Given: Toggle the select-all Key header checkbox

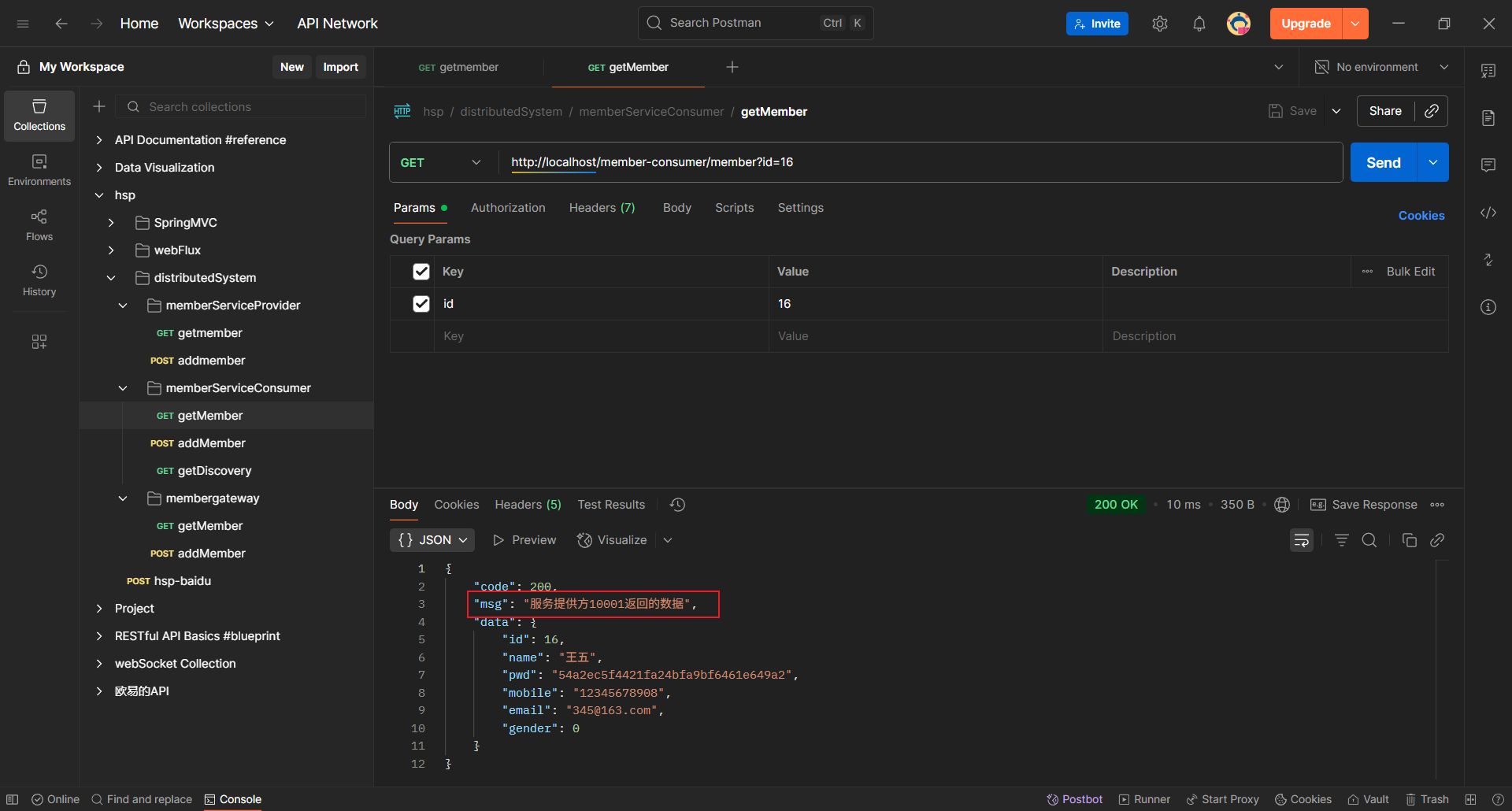Looking at the screenshot, I should [x=421, y=272].
